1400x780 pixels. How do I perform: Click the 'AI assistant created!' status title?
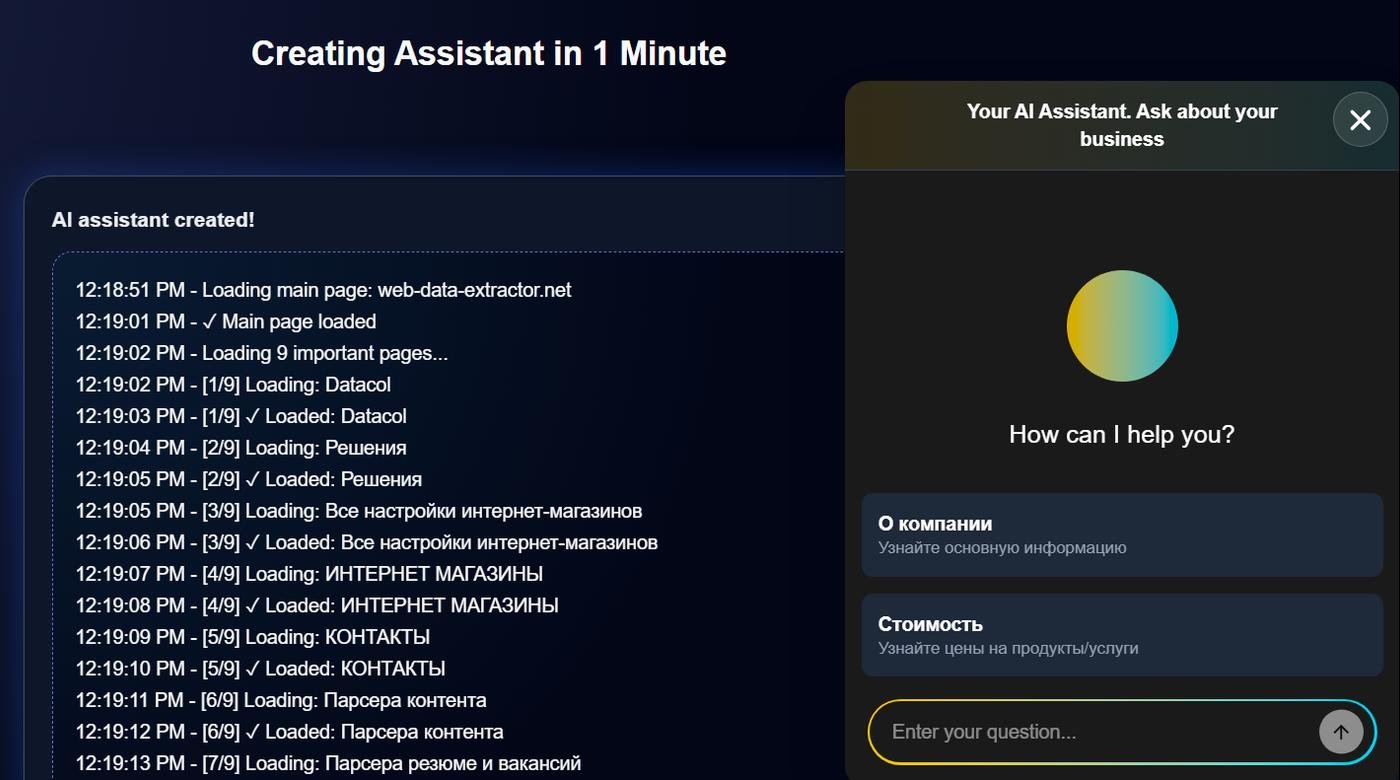153,220
